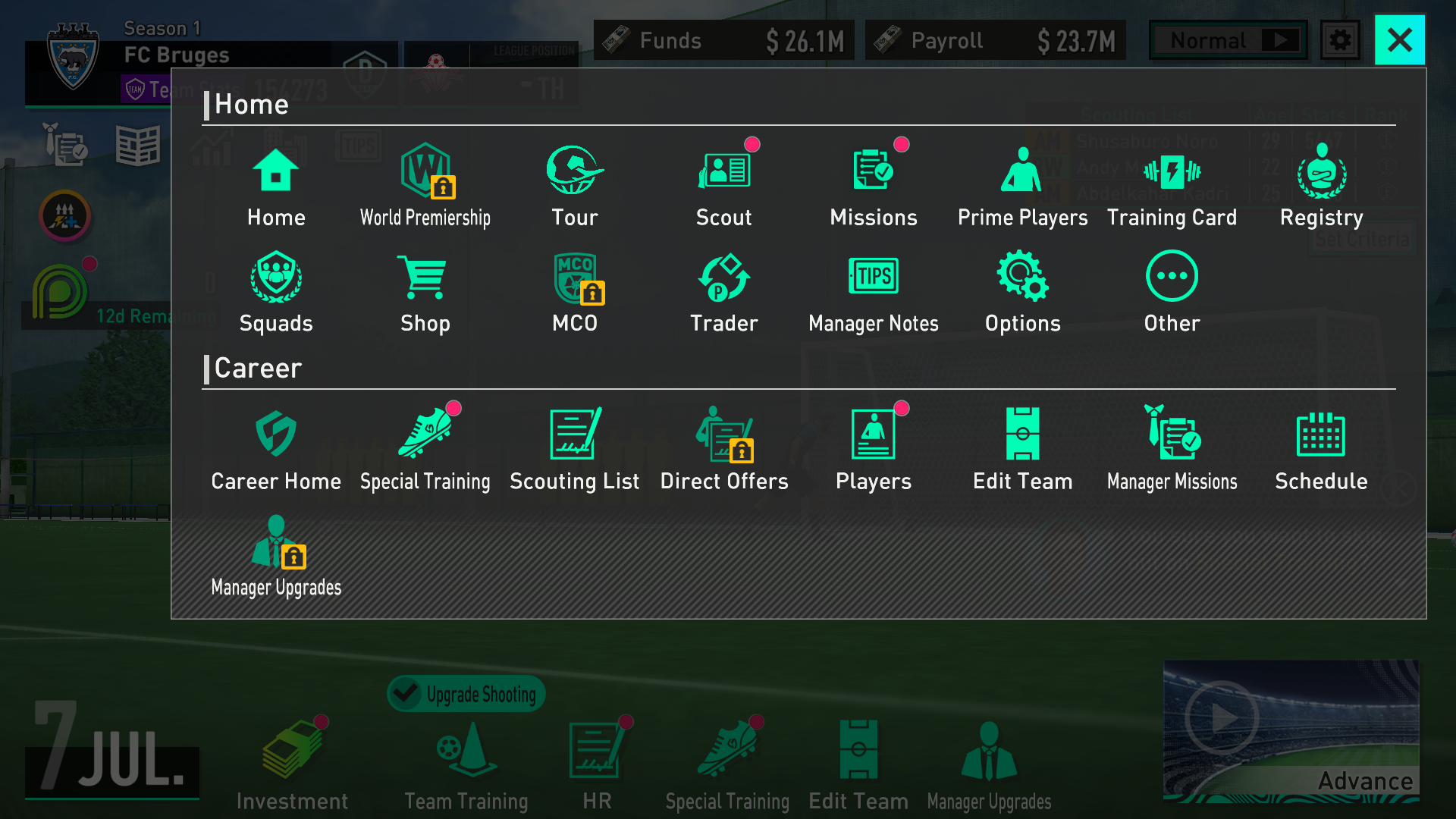Open the Shop cart icon
Image resolution: width=1456 pixels, height=819 pixels.
[423, 277]
